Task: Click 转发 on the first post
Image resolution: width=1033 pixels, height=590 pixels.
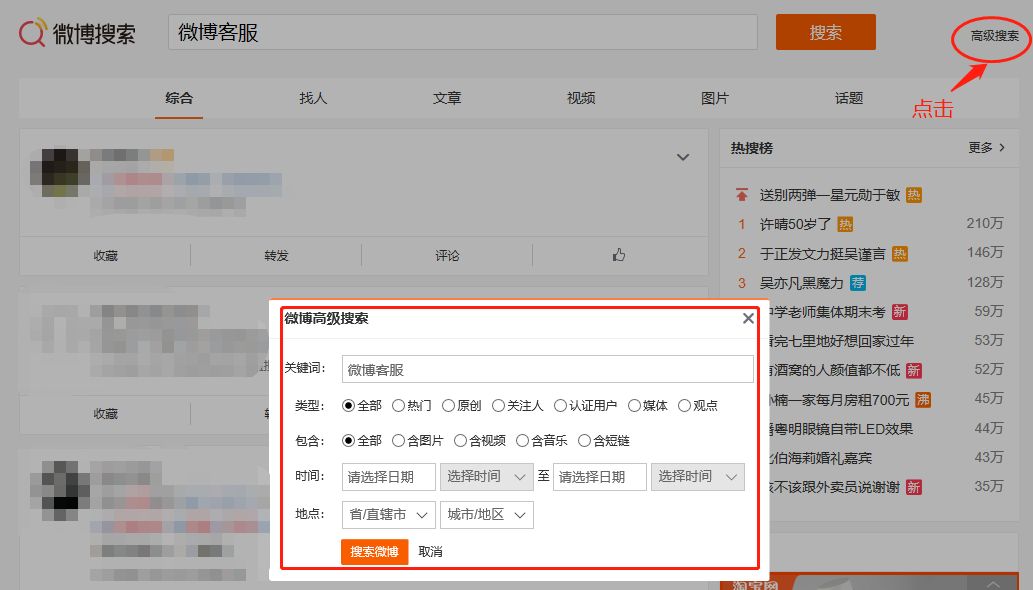Action: click(x=276, y=255)
